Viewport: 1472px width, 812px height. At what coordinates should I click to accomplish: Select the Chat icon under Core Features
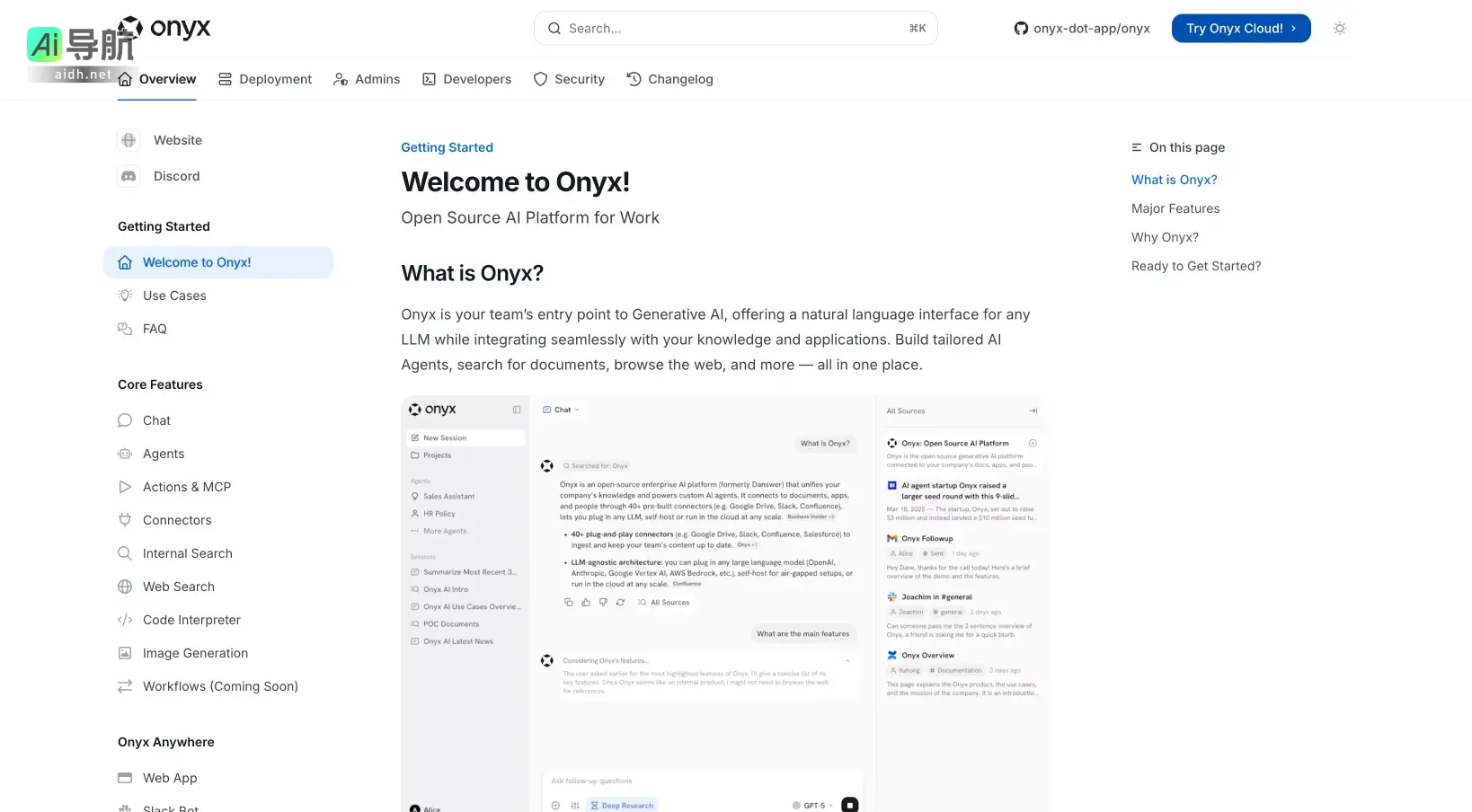[124, 420]
